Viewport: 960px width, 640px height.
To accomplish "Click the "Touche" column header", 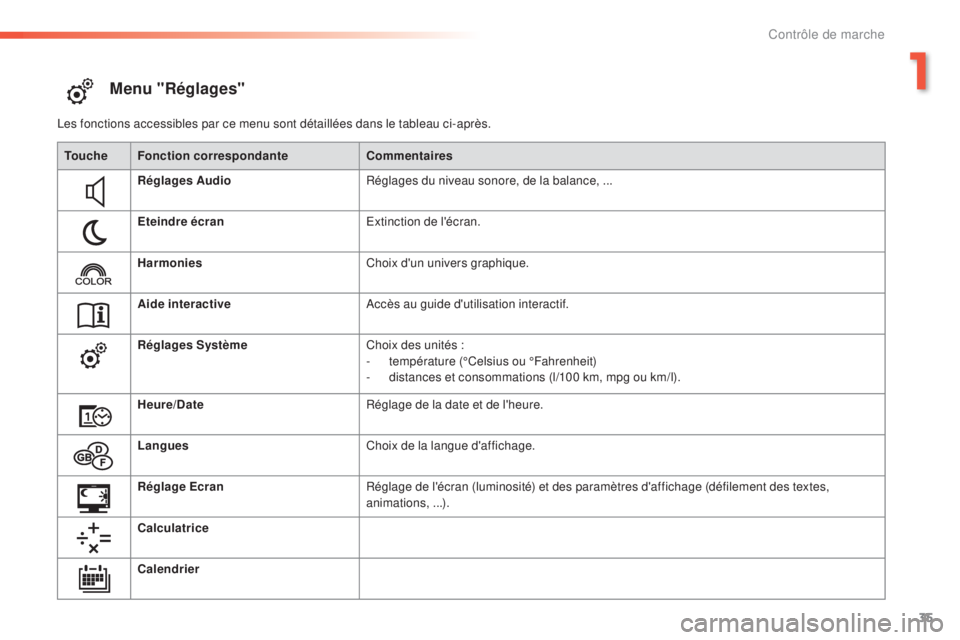I will point(86,156).
